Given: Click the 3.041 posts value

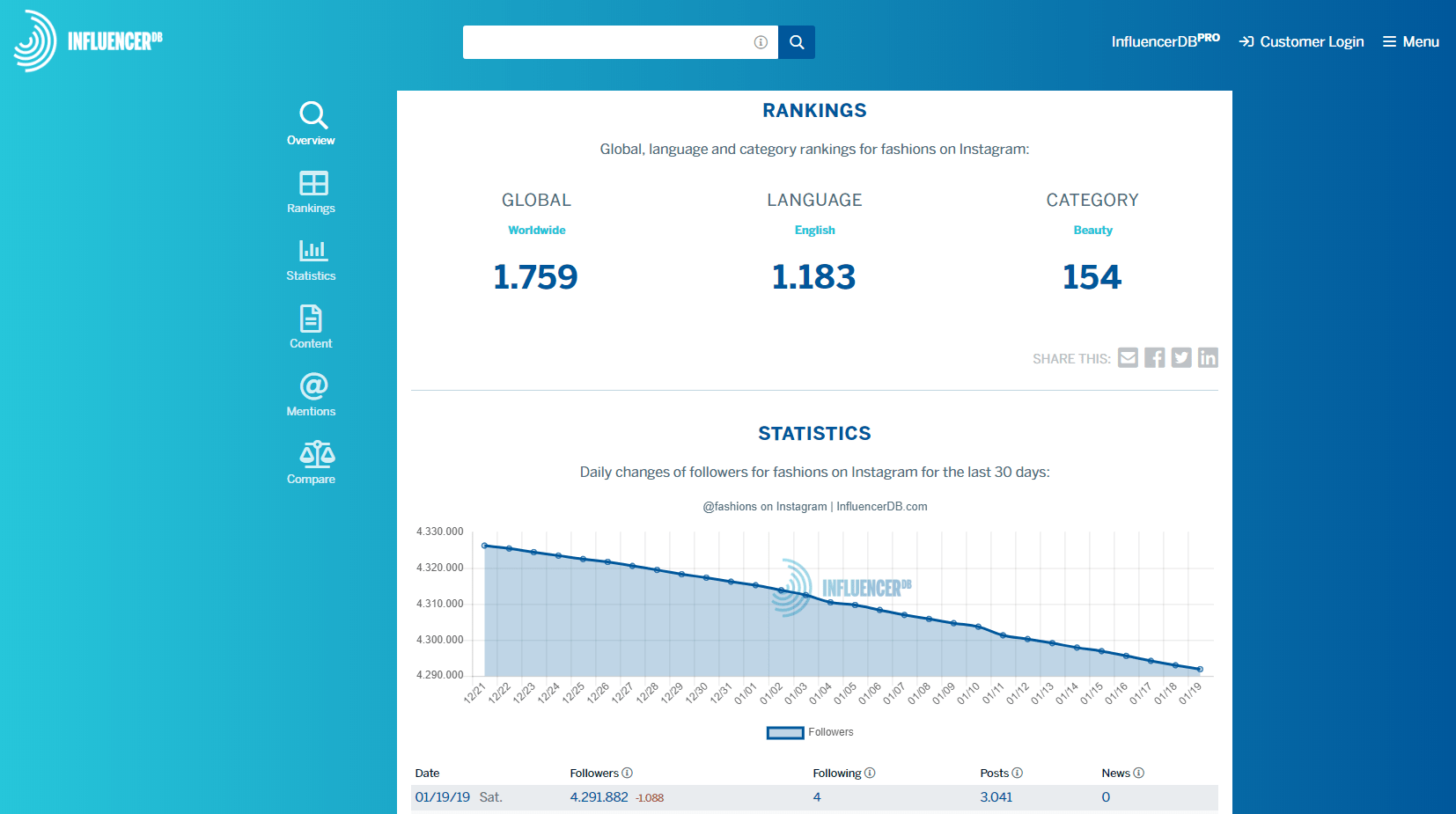Looking at the screenshot, I should point(996,797).
